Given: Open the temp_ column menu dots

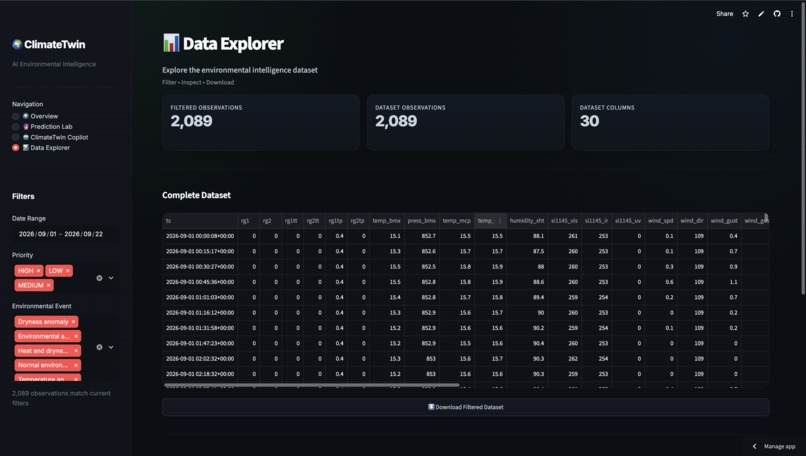Looking at the screenshot, I should pos(500,221).
